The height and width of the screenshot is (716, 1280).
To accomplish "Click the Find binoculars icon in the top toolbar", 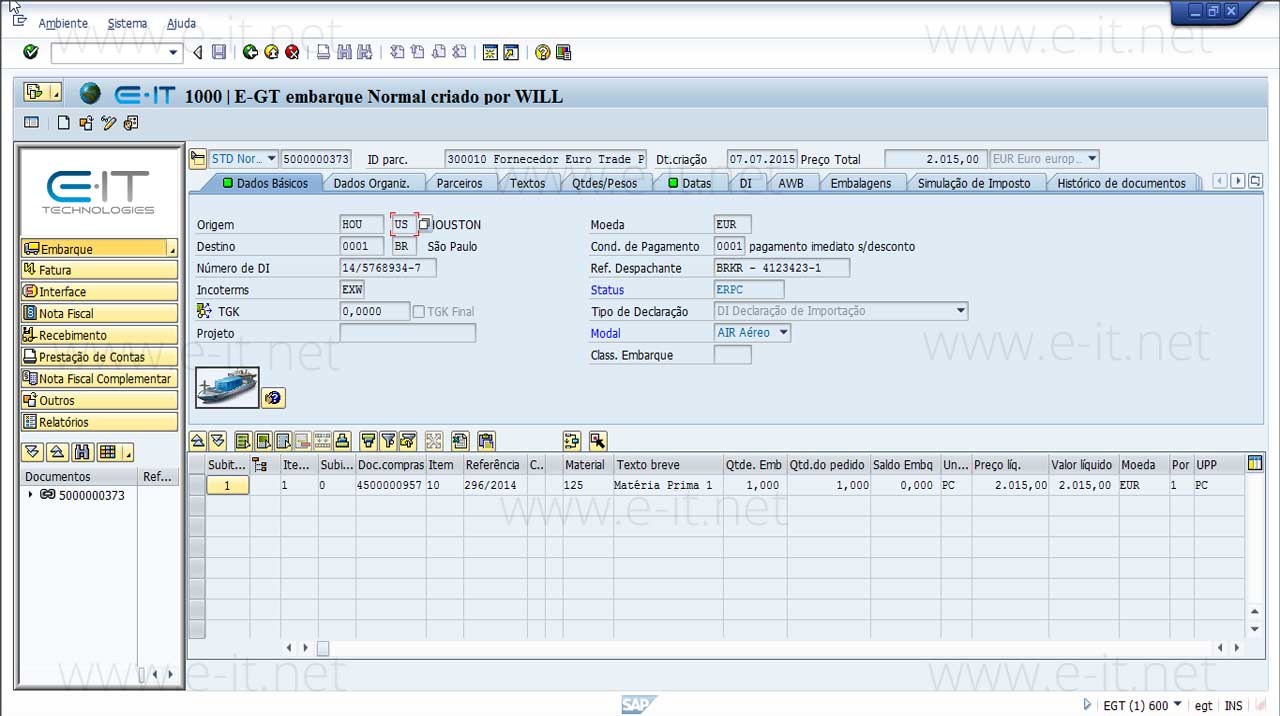I will click(x=344, y=52).
